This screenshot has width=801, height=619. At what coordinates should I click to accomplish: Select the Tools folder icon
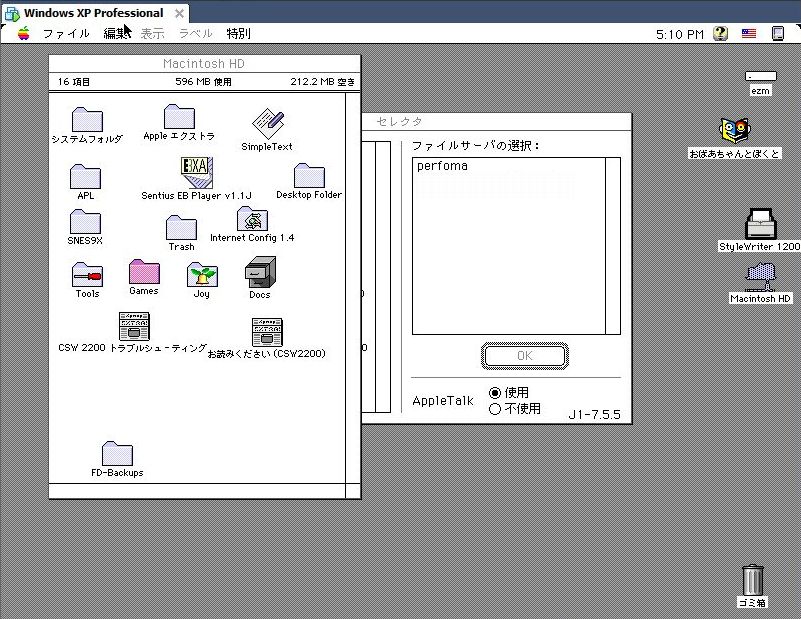(x=87, y=275)
